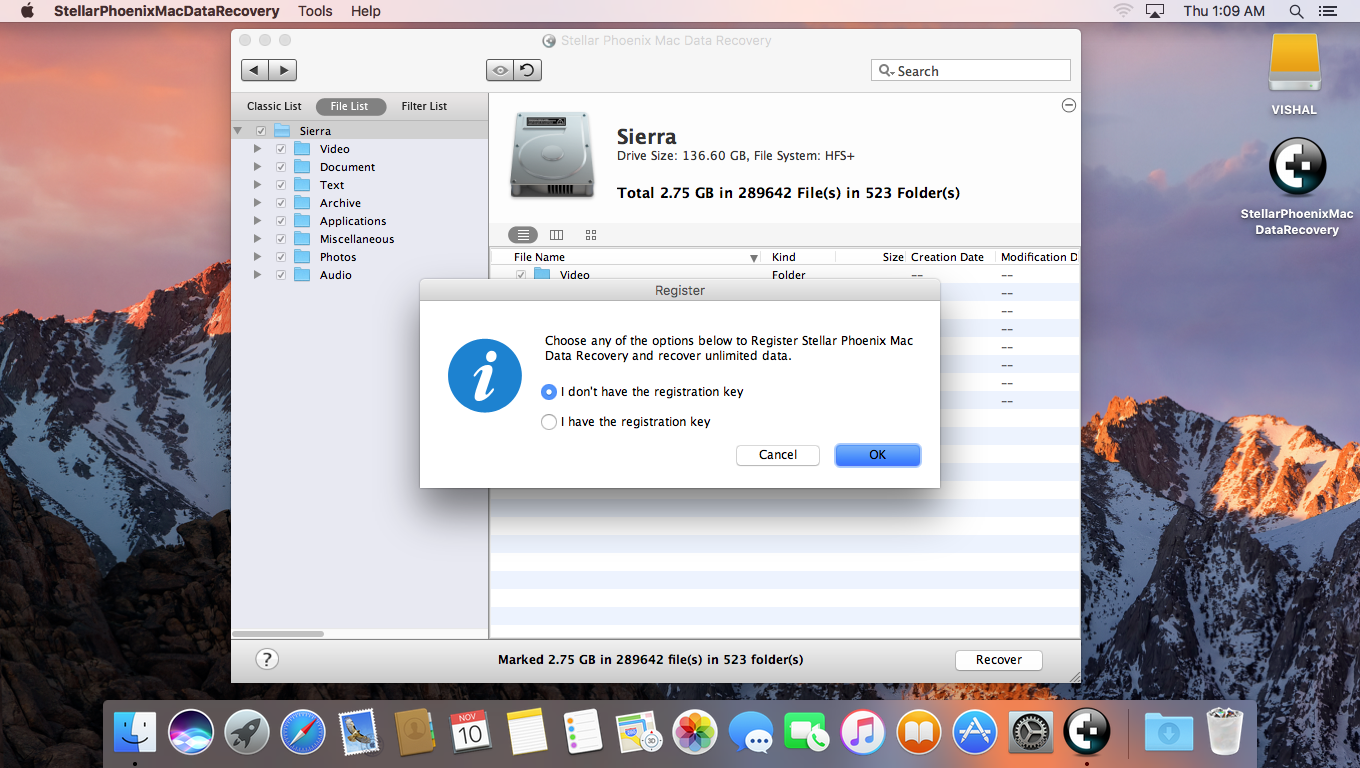This screenshot has width=1360, height=768.
Task: Open Launchpad rocket icon in Dock
Action: (247, 732)
